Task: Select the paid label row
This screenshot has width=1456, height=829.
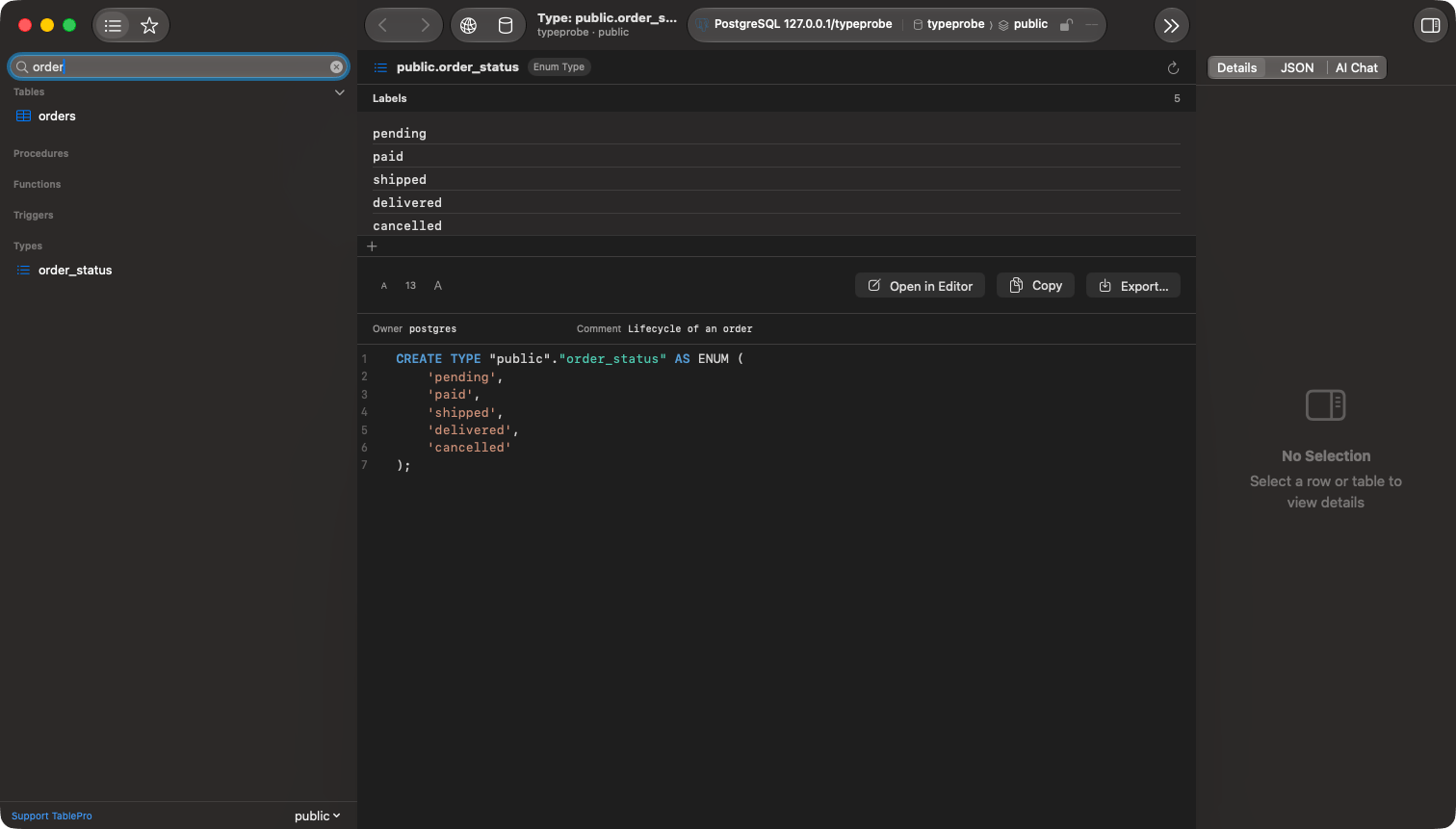Action: (776, 156)
